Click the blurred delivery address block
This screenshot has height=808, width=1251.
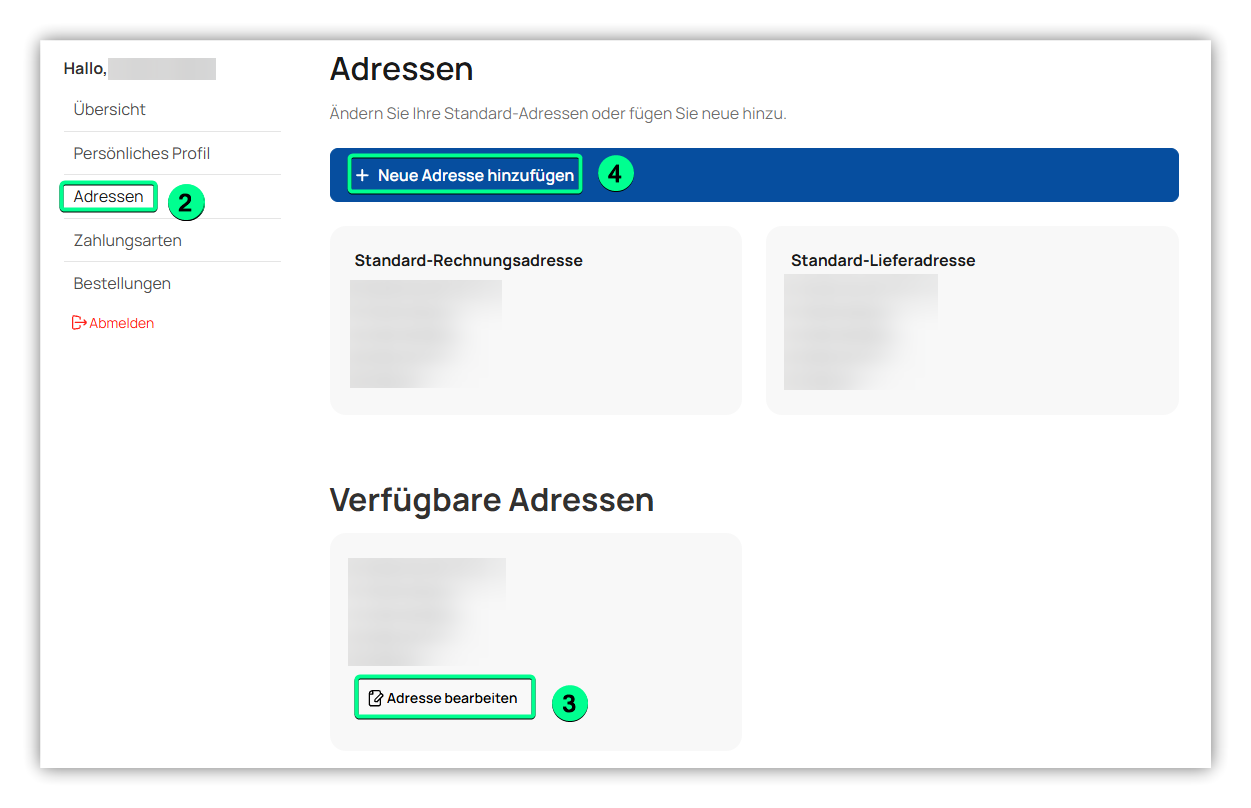point(860,332)
